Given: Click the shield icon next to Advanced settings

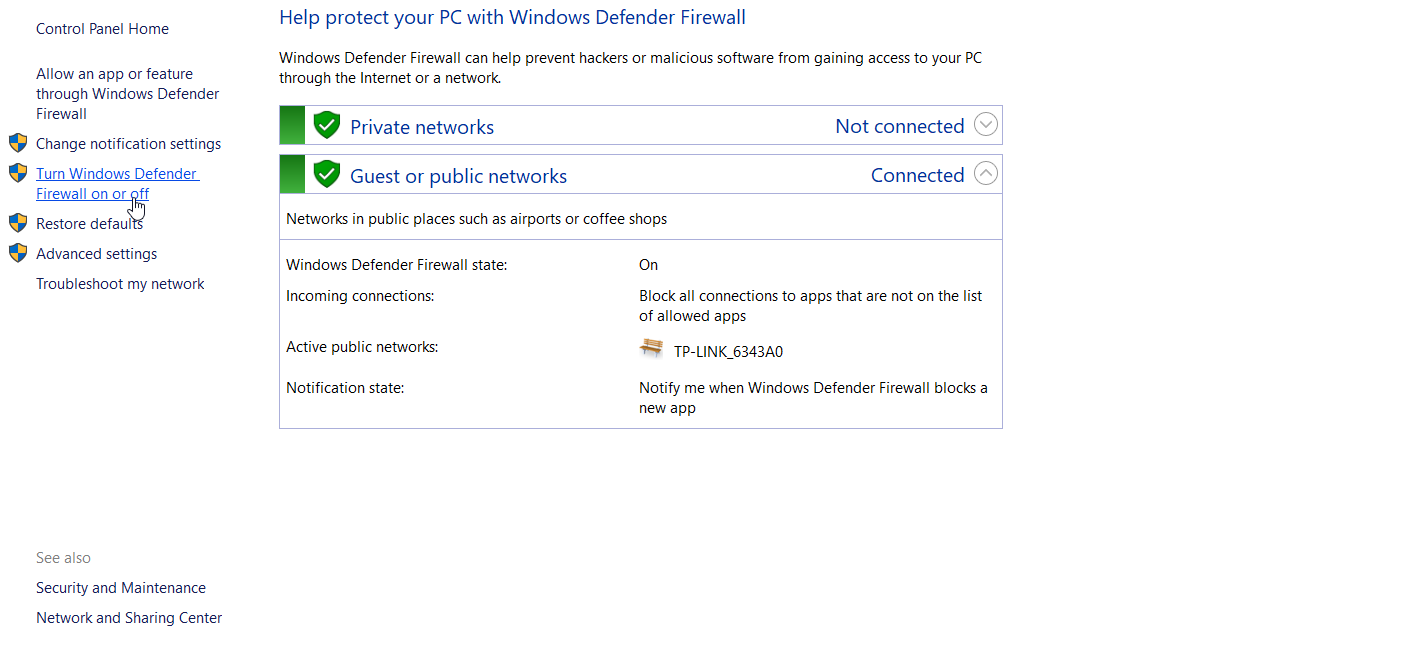Looking at the screenshot, I should (18, 253).
